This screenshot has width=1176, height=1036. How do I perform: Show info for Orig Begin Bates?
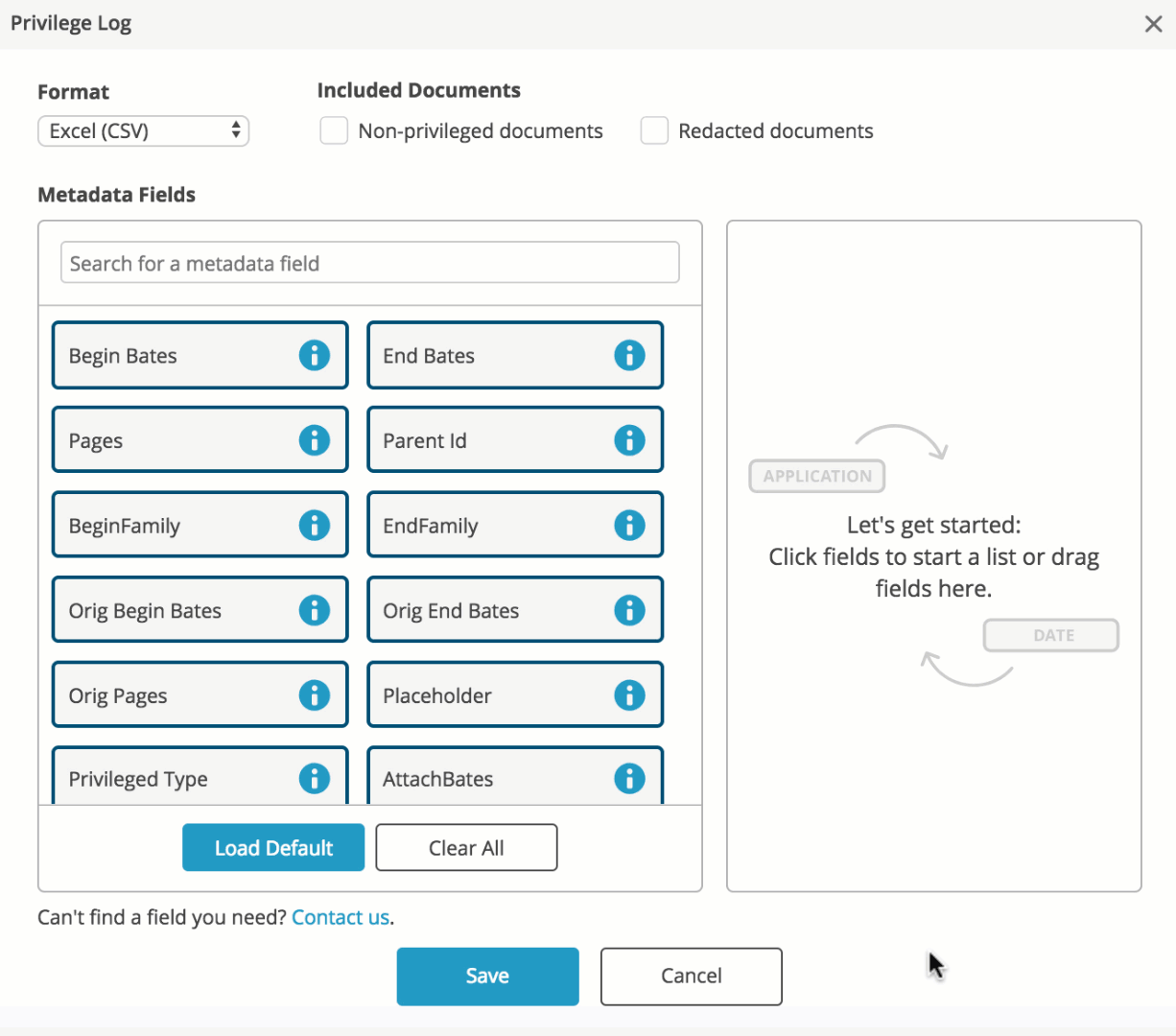point(314,610)
